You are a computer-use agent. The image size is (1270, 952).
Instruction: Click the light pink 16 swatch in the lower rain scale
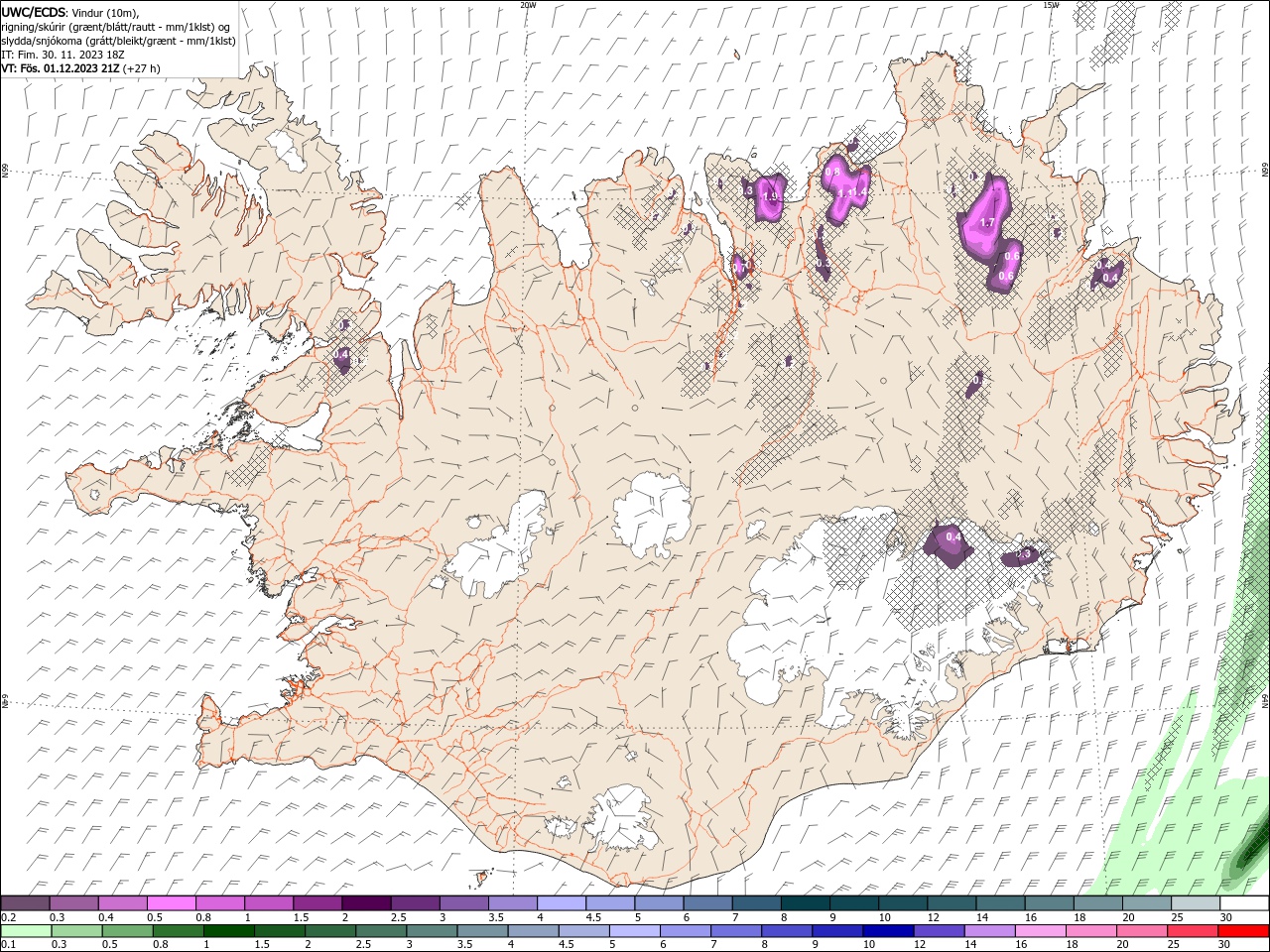[x=1040, y=930]
